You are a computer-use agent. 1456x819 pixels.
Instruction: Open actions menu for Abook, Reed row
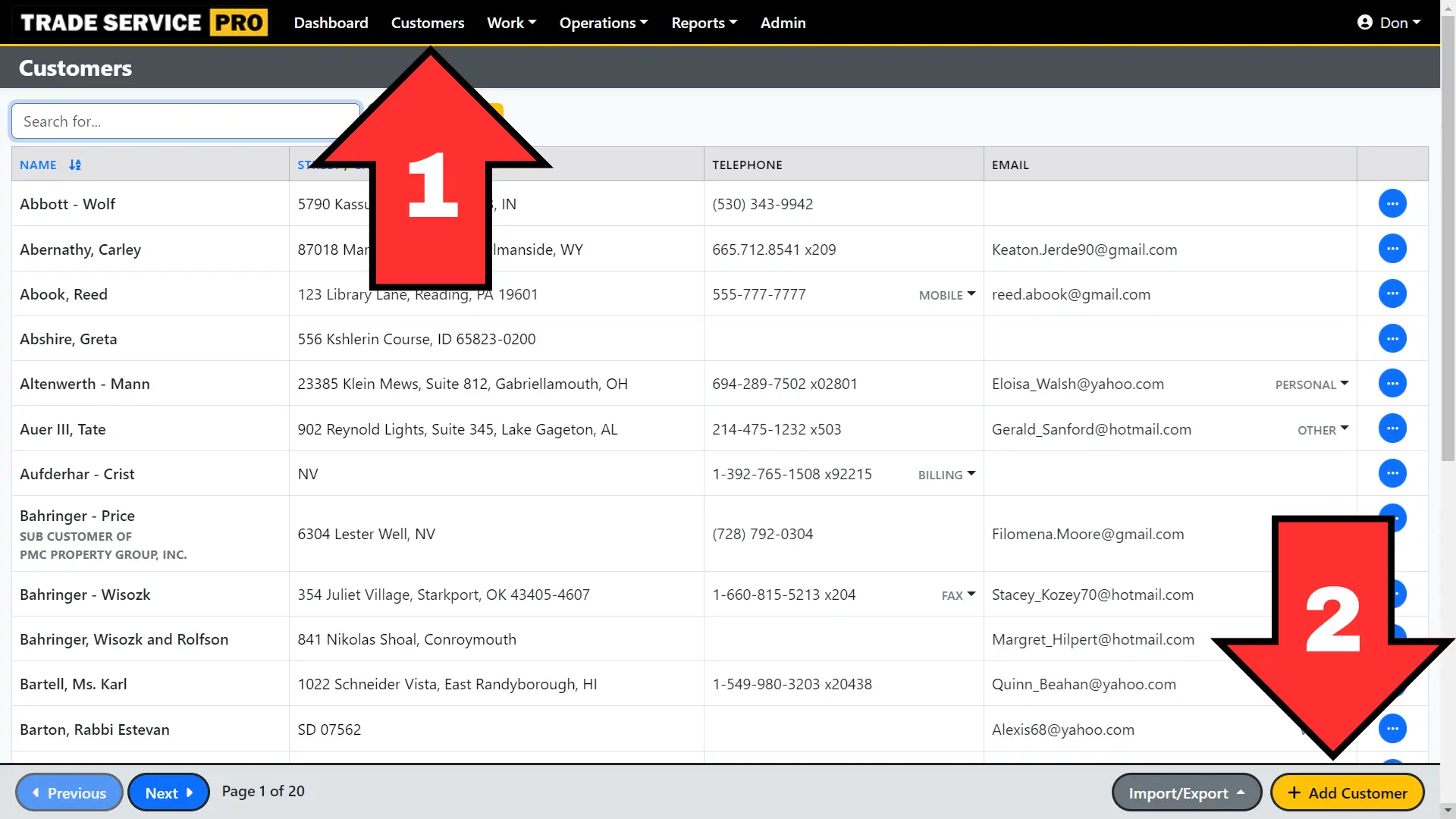[1392, 293]
